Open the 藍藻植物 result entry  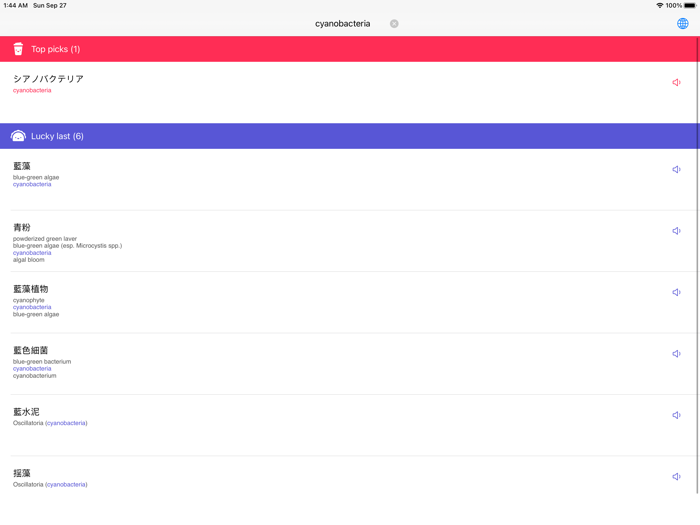[x=350, y=302]
